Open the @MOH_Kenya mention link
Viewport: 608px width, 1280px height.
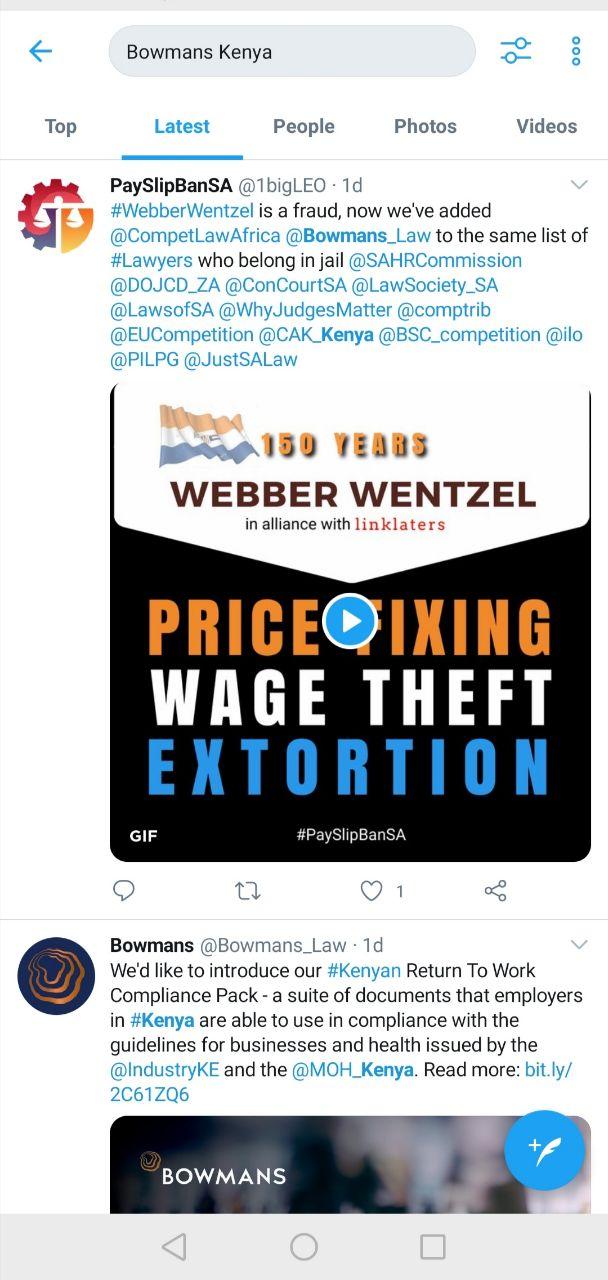click(353, 1070)
